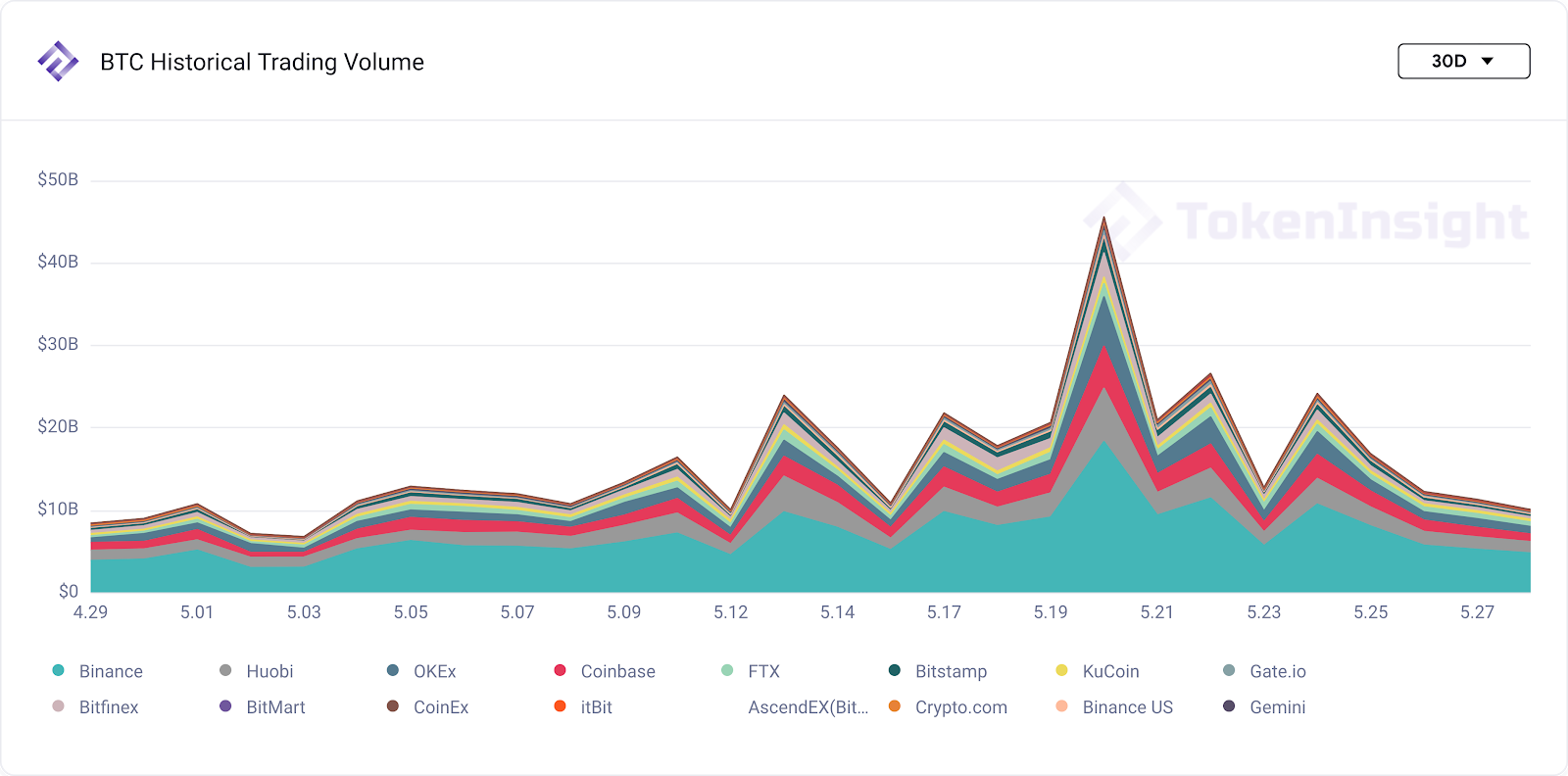Image resolution: width=1568 pixels, height=776 pixels.
Task: Click the 5.14 date axis label
Action: pos(838,612)
